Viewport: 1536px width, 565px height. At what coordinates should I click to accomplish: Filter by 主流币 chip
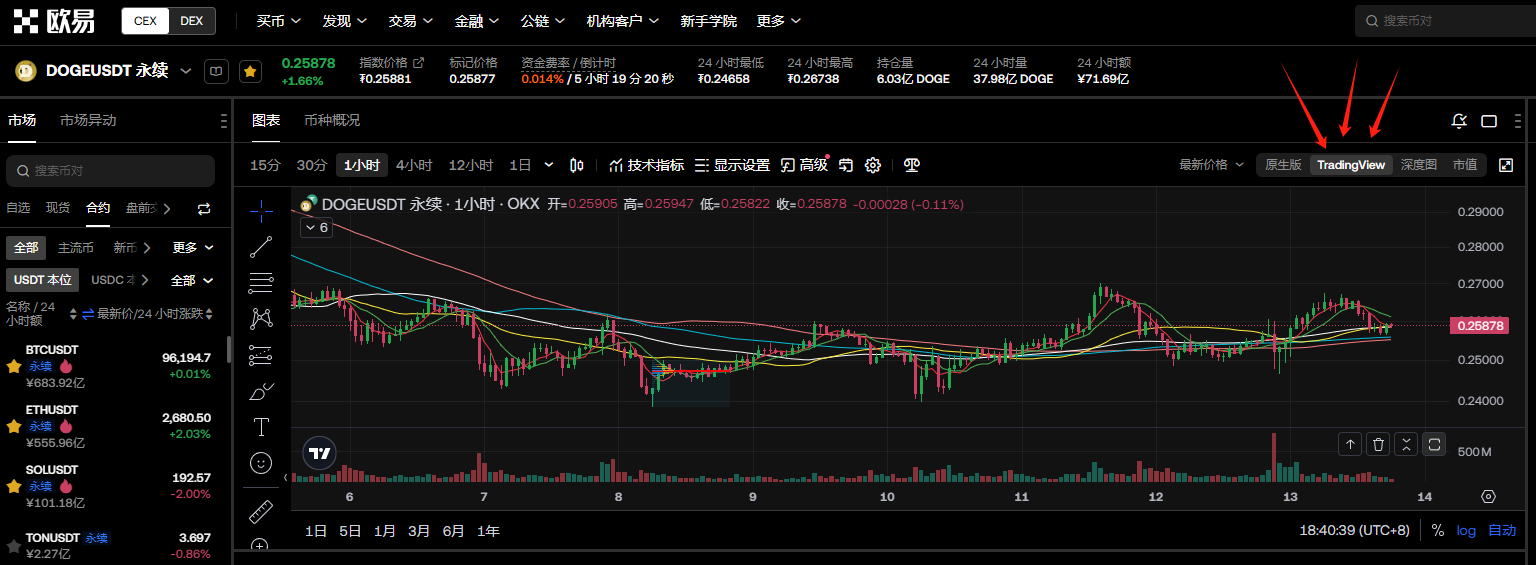tap(76, 247)
